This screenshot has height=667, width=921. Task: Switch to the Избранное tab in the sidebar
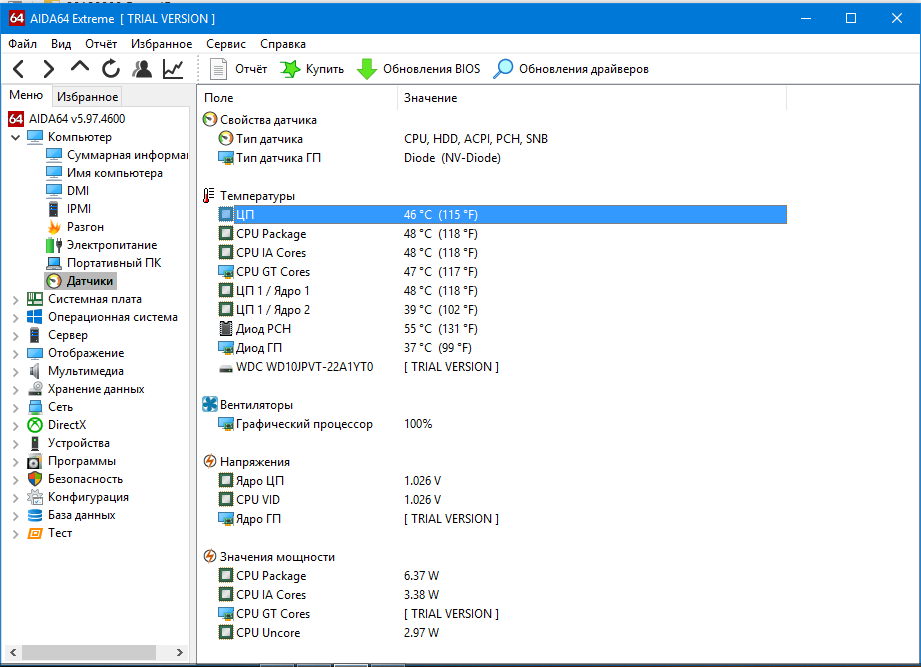click(x=87, y=96)
